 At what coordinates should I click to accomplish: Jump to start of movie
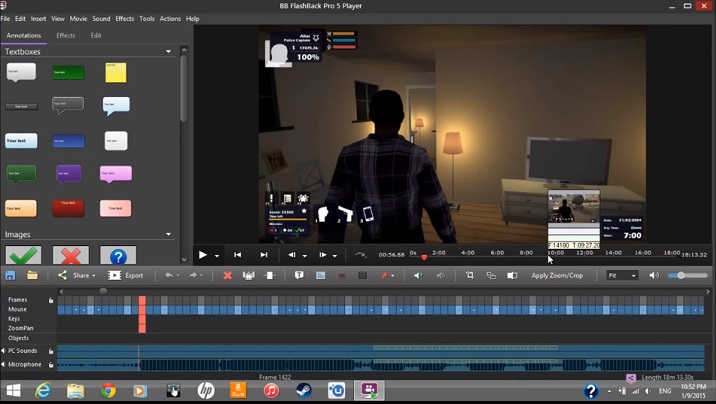tap(237, 255)
